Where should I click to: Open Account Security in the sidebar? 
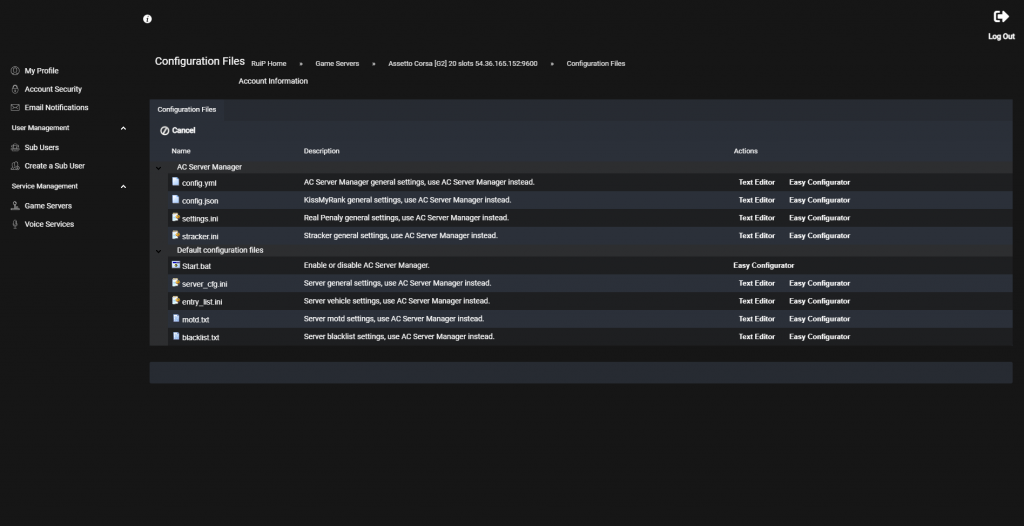click(53, 89)
